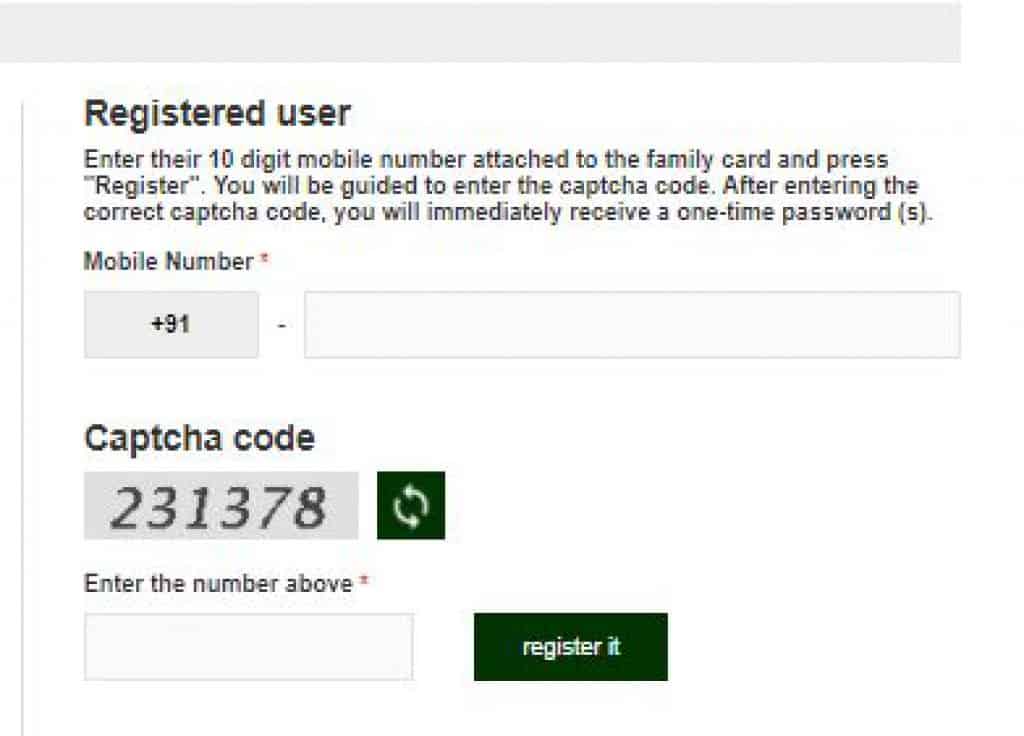Click the captcha image showing 231378

coord(221,505)
